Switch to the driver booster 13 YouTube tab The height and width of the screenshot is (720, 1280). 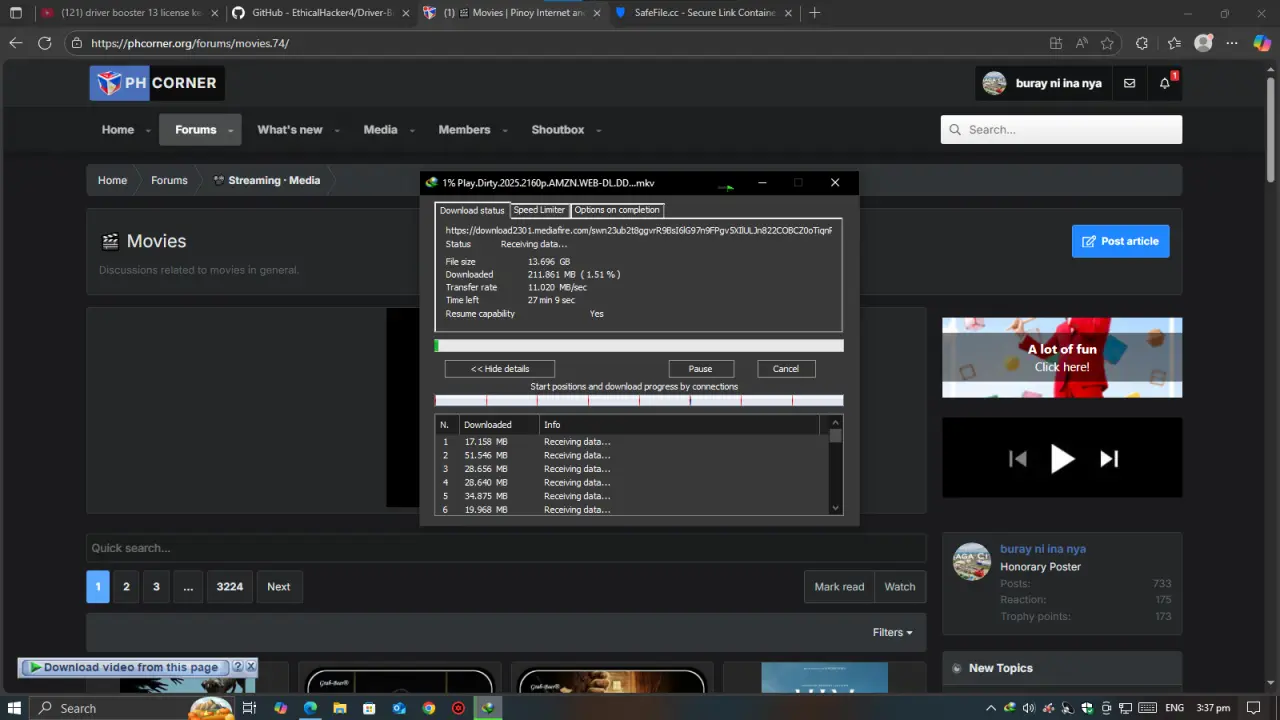tap(128, 13)
